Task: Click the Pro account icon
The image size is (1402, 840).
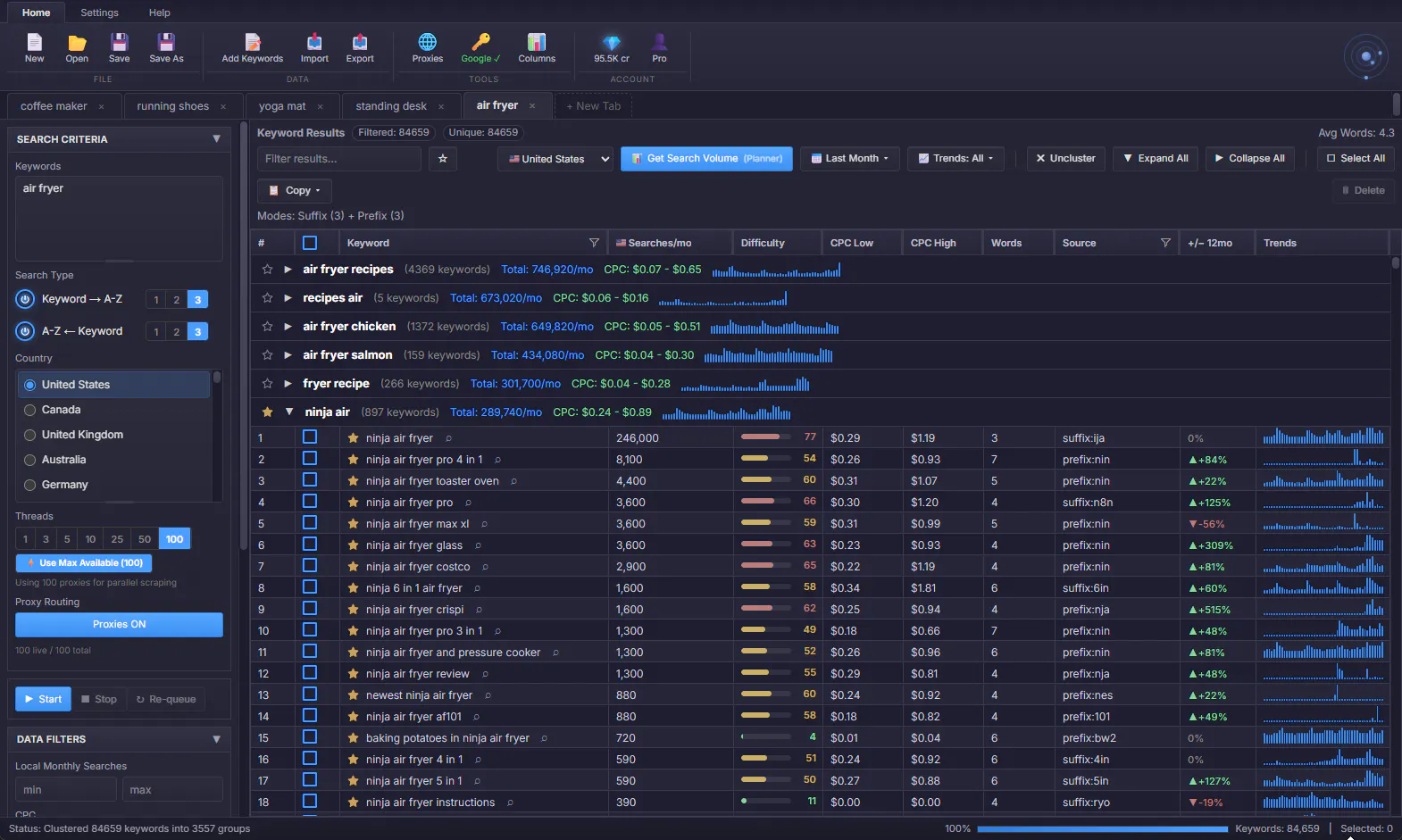Action: [x=659, y=42]
